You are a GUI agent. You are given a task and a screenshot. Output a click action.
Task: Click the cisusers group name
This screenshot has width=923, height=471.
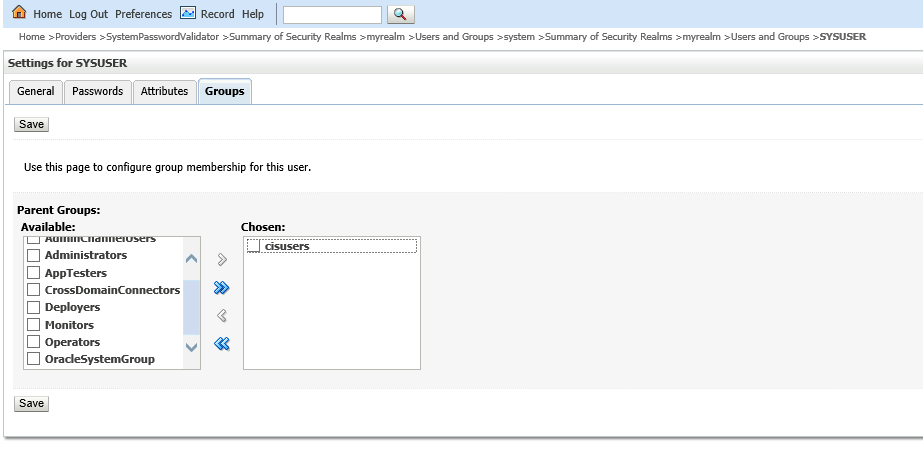[287, 246]
